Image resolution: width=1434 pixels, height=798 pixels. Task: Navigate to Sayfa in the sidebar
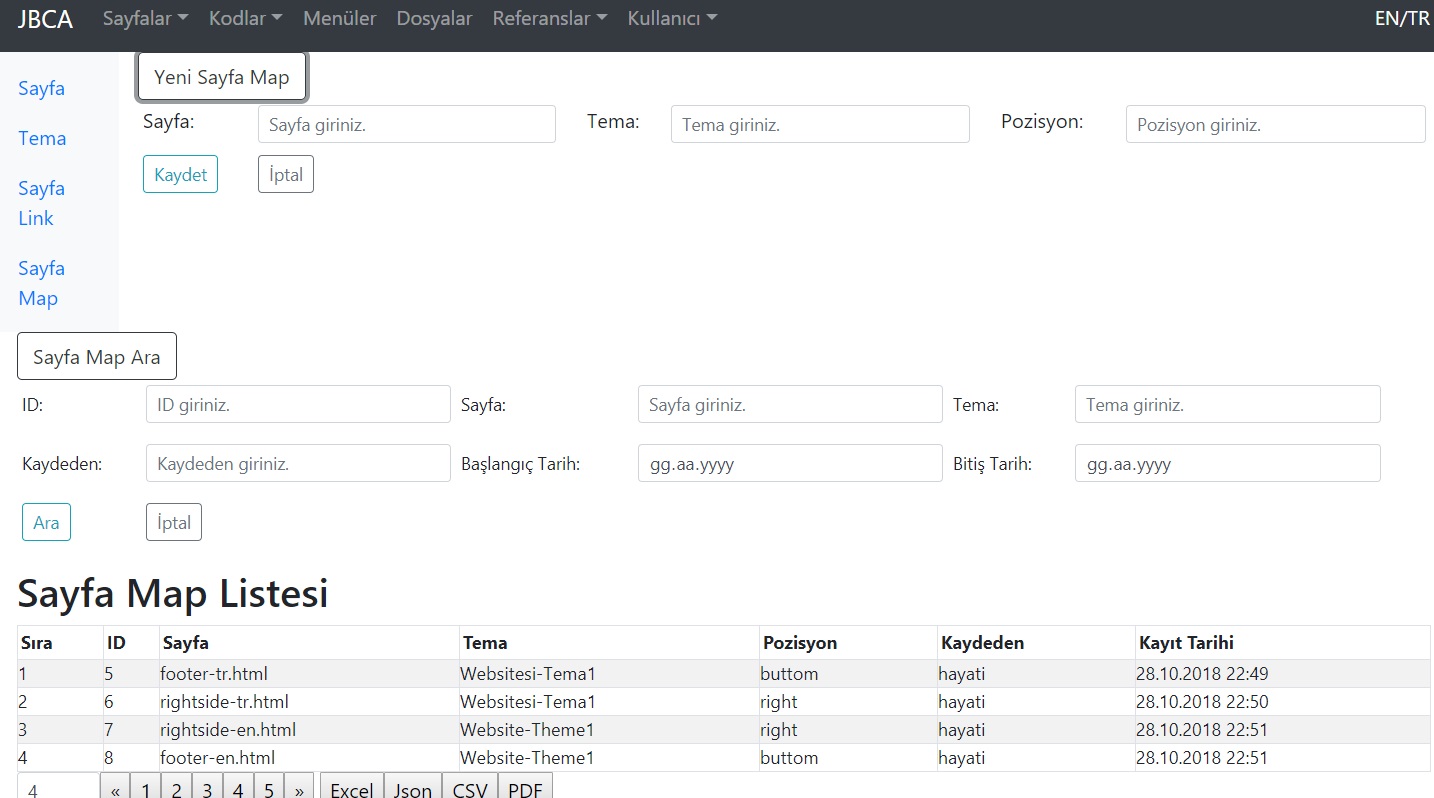pyautogui.click(x=41, y=88)
